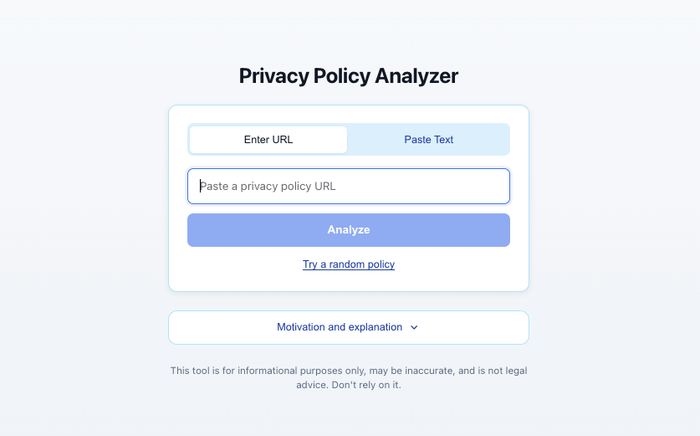Choose the Paste Text option in the tab bar
This screenshot has height=436, width=700.
(x=428, y=140)
